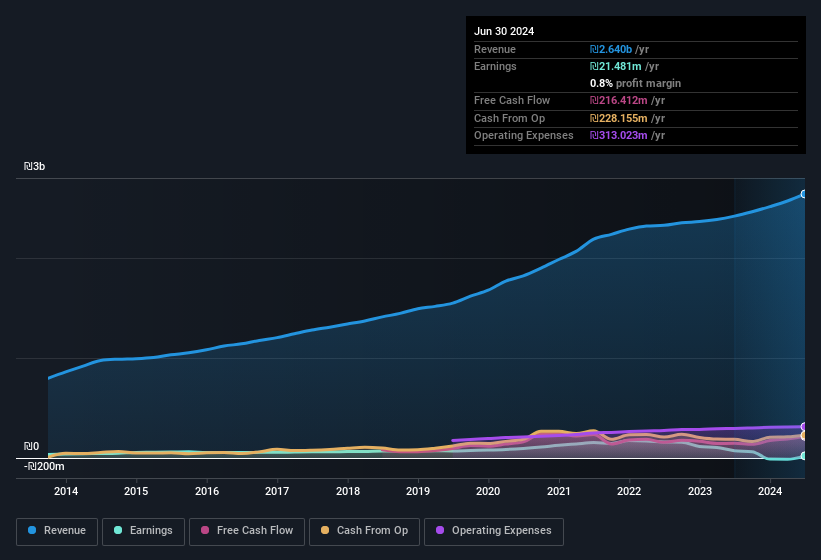The width and height of the screenshot is (821, 560).
Task: Click the 2015 x-axis label
Action: [x=136, y=491]
